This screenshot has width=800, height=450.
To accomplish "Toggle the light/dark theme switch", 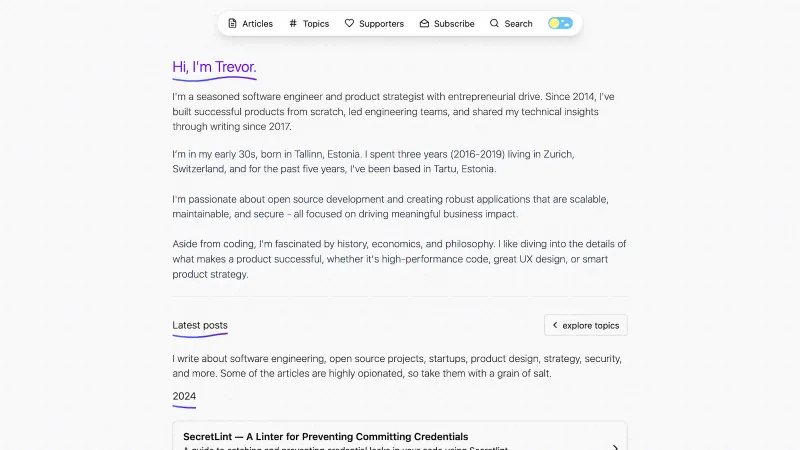I will 560,23.
